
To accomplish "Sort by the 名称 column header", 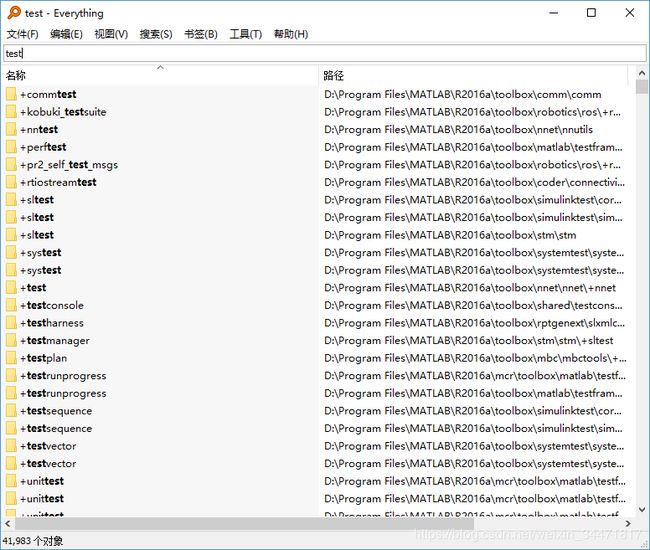I will pyautogui.click(x=160, y=75).
